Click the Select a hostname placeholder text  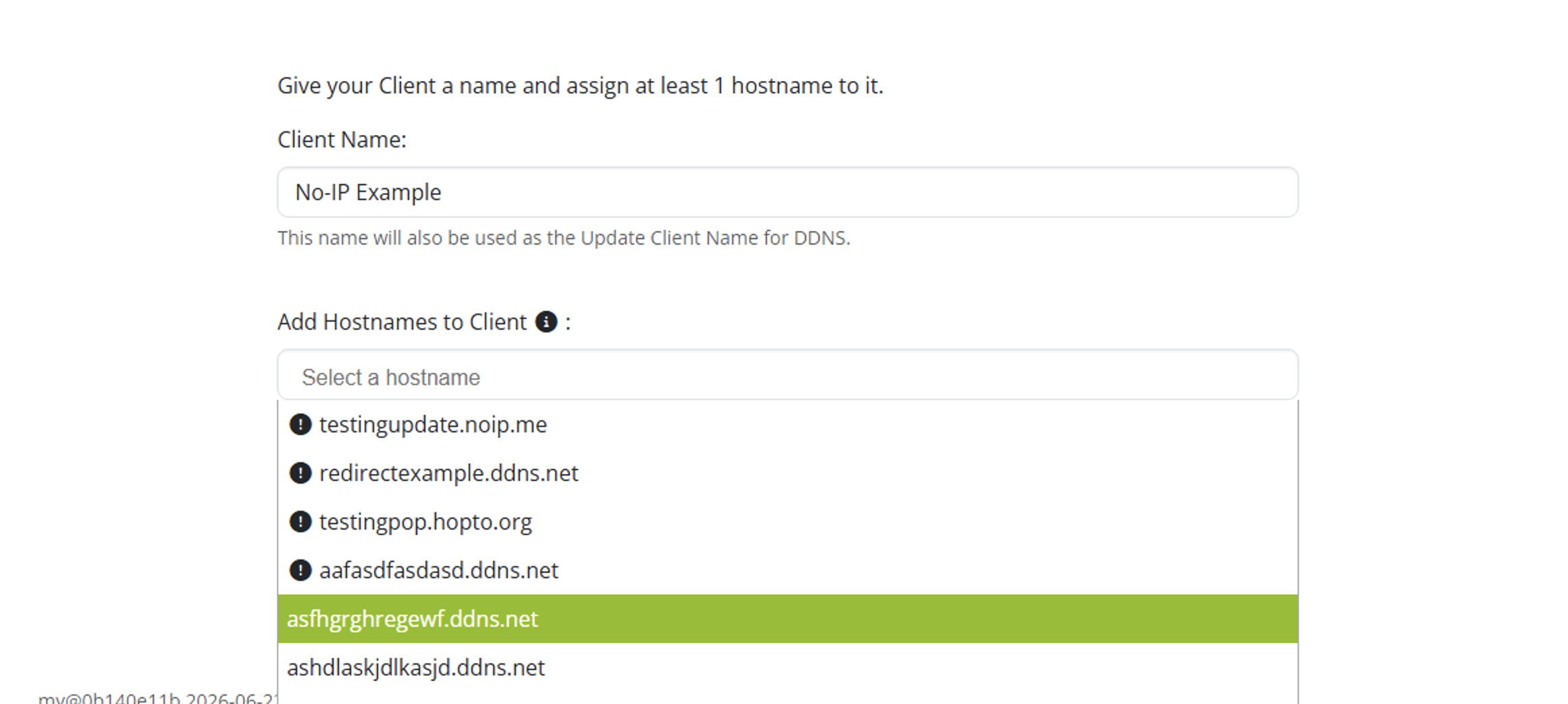(391, 377)
